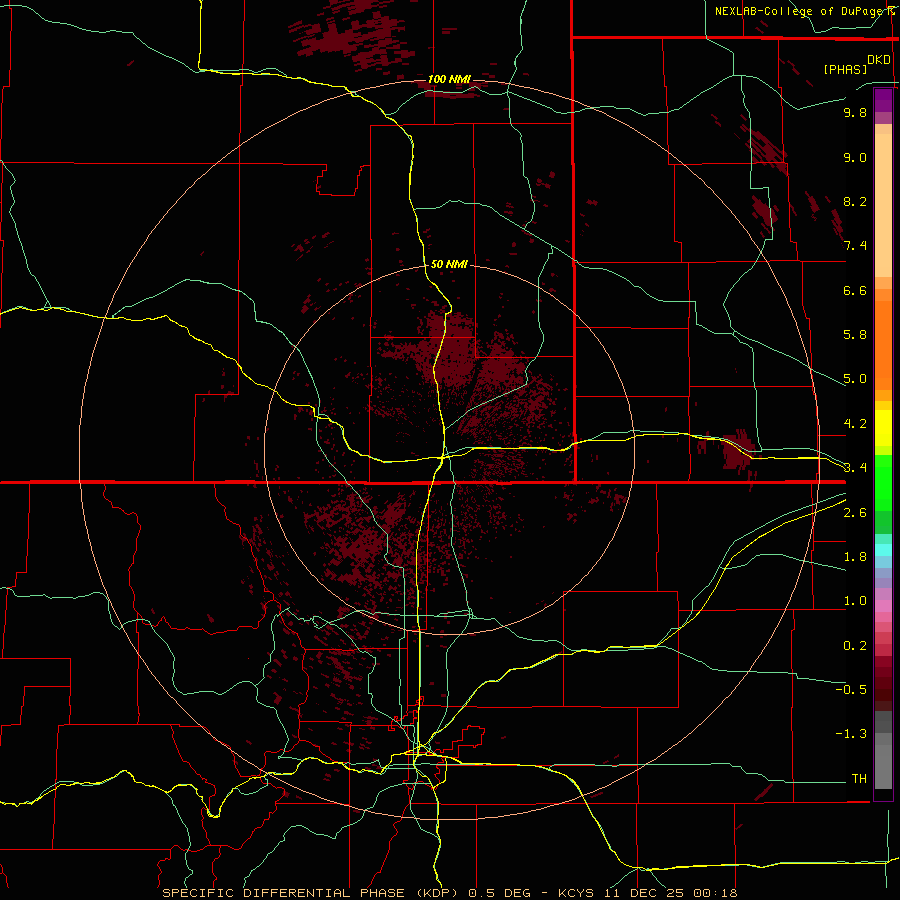Click the 11 DEC 25 date text
Image resolution: width=900 pixels, height=900 pixels.
645,893
